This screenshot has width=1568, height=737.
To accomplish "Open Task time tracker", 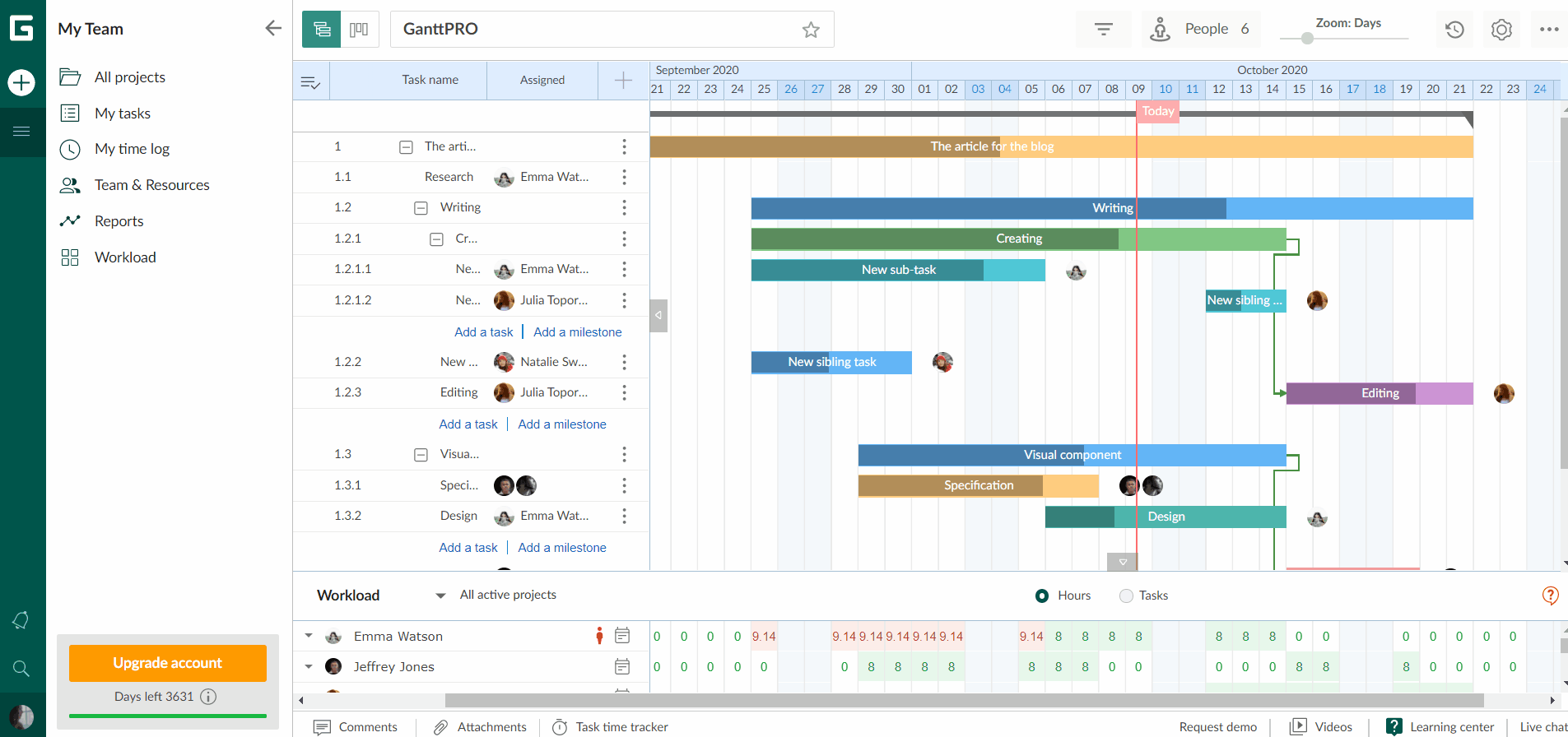I will 610,727.
